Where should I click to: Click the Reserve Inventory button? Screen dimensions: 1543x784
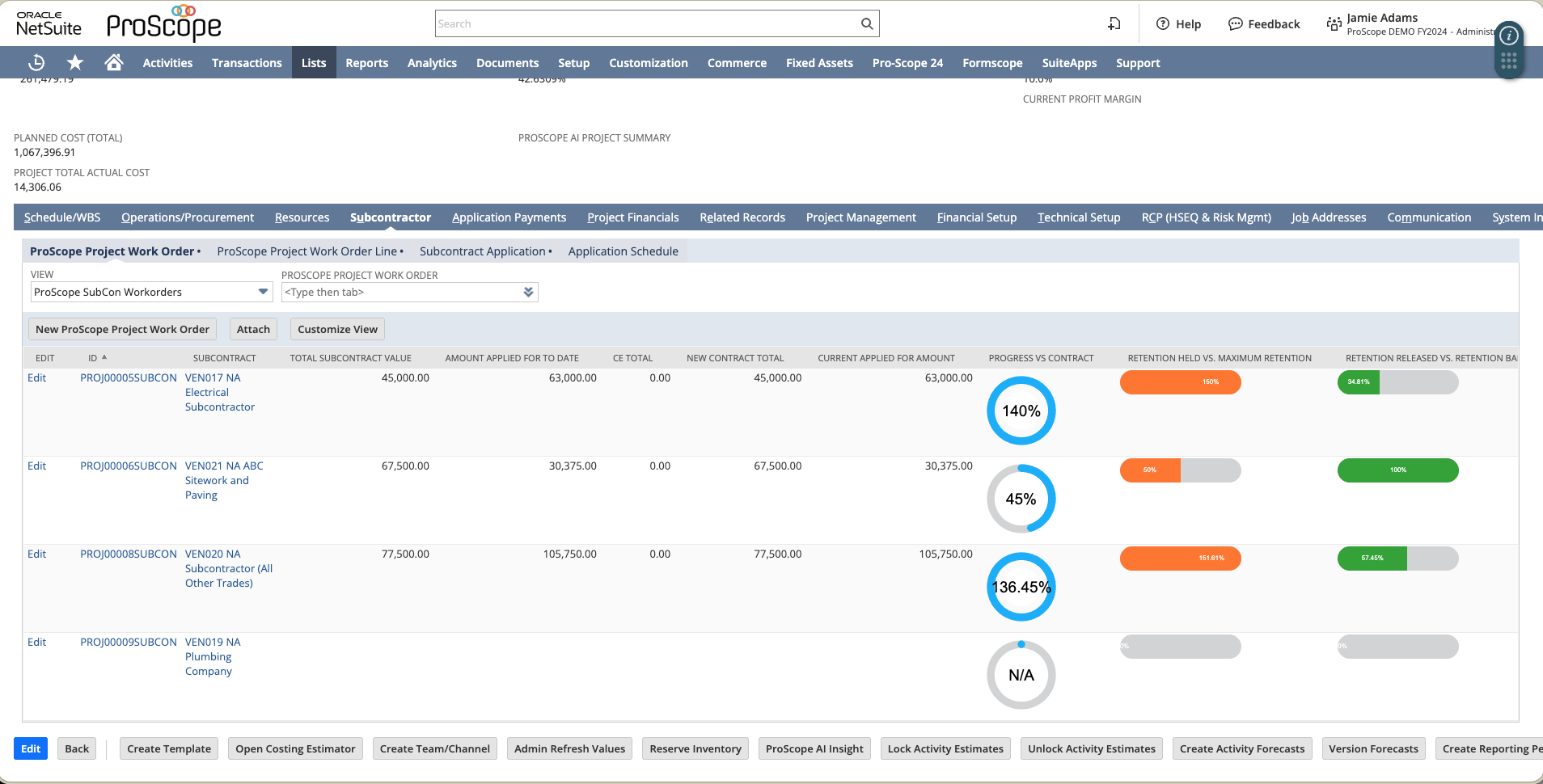click(x=695, y=748)
